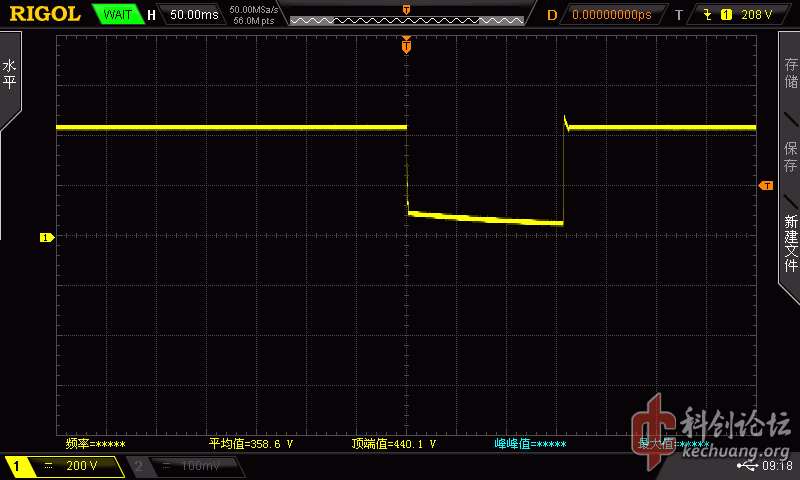
Task: Click the RIGOL logo
Action: tap(45, 14)
